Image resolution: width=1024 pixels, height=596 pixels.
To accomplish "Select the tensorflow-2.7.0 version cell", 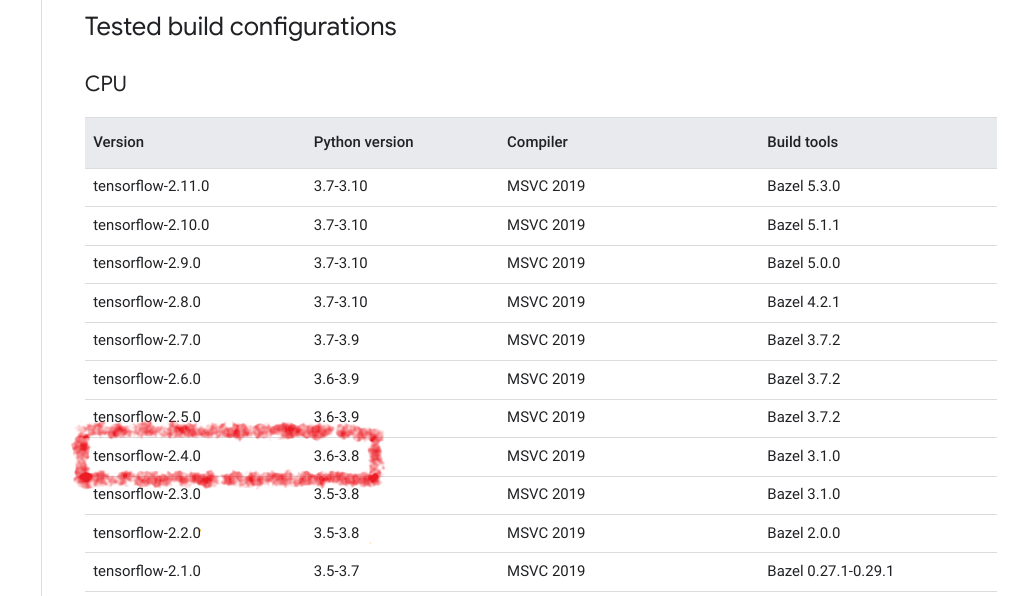I will (147, 340).
